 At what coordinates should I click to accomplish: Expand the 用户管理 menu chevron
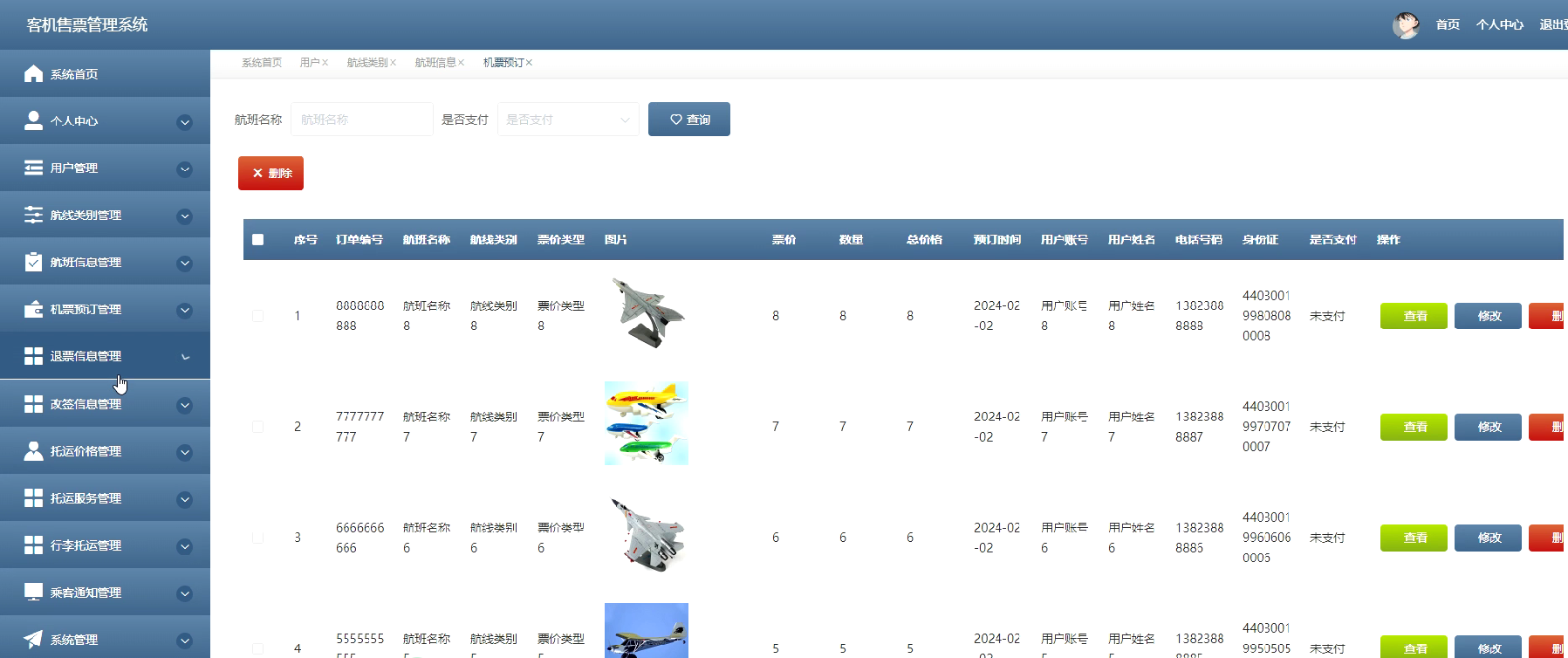pyautogui.click(x=184, y=169)
